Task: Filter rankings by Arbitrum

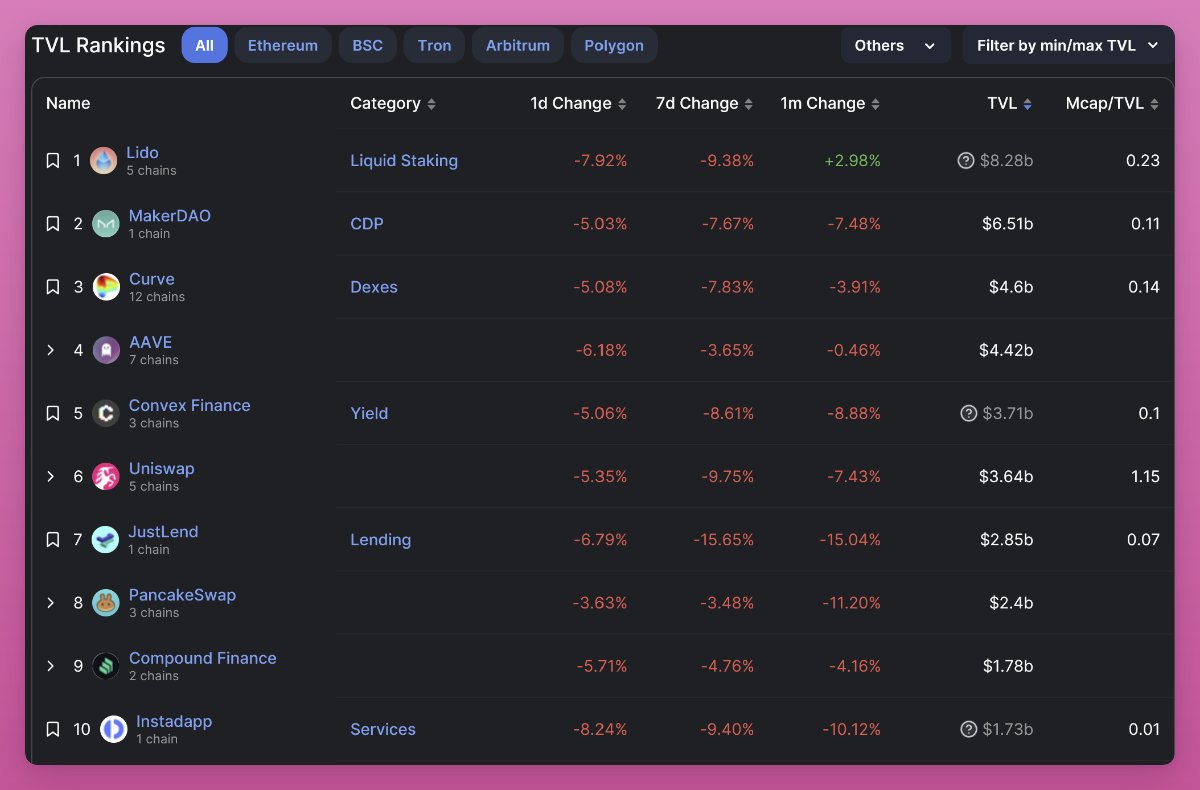Action: 517,45
